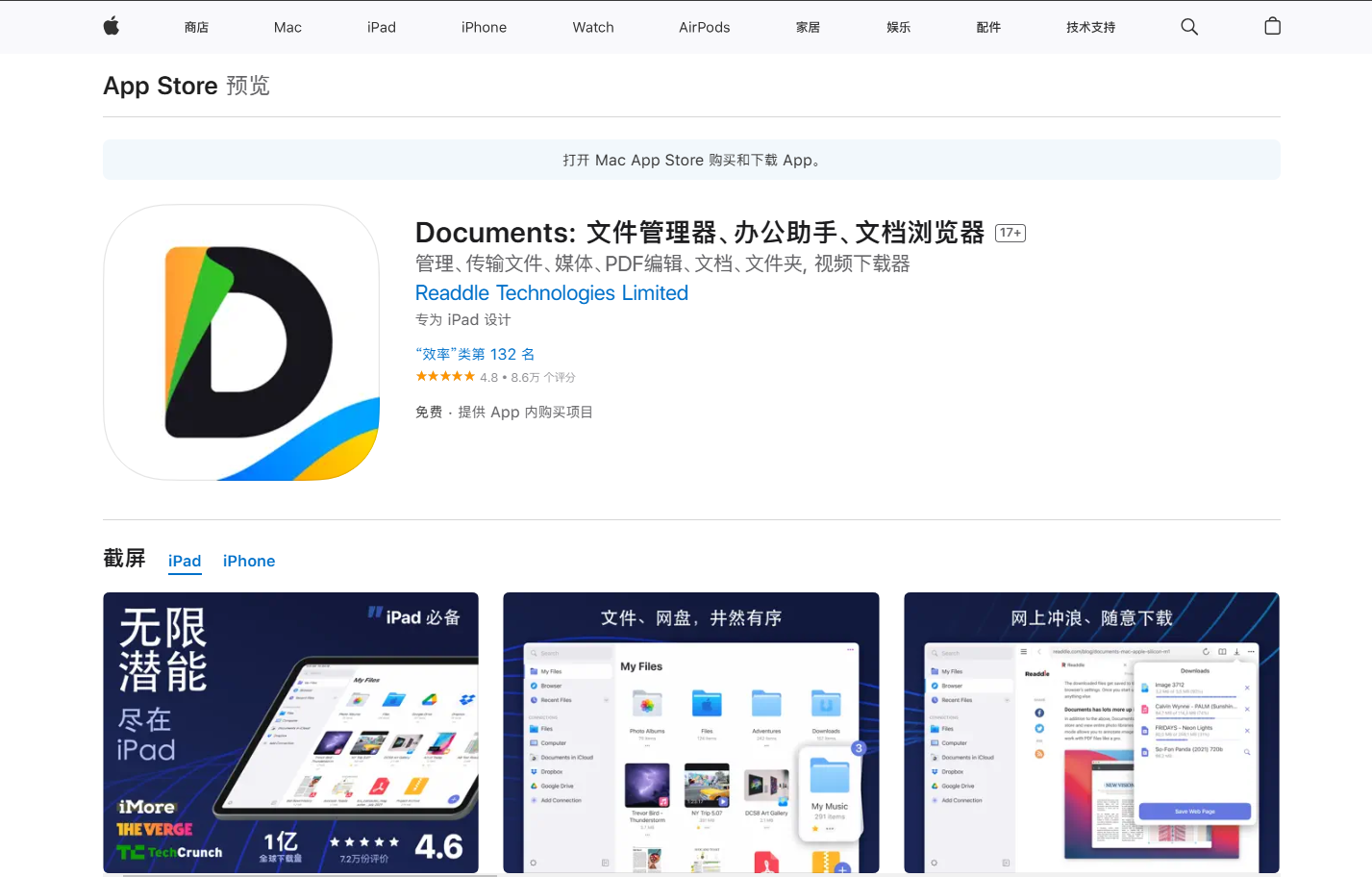Open the Watch navigation item
Viewport: 1372px width, 877px height.
click(x=593, y=27)
